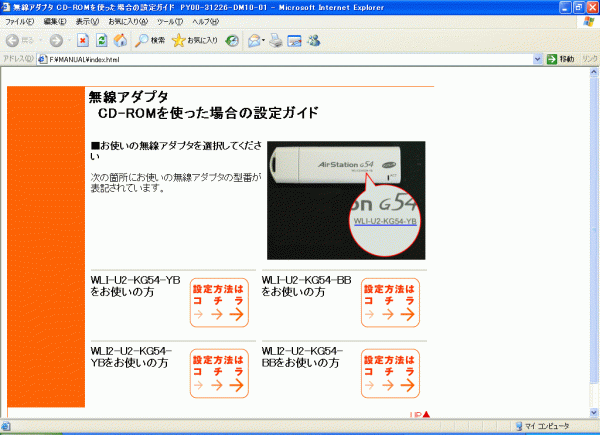Viewport: 600px width, 435px height.
Task: Click the Stop loading icon
Action: (x=83, y=40)
